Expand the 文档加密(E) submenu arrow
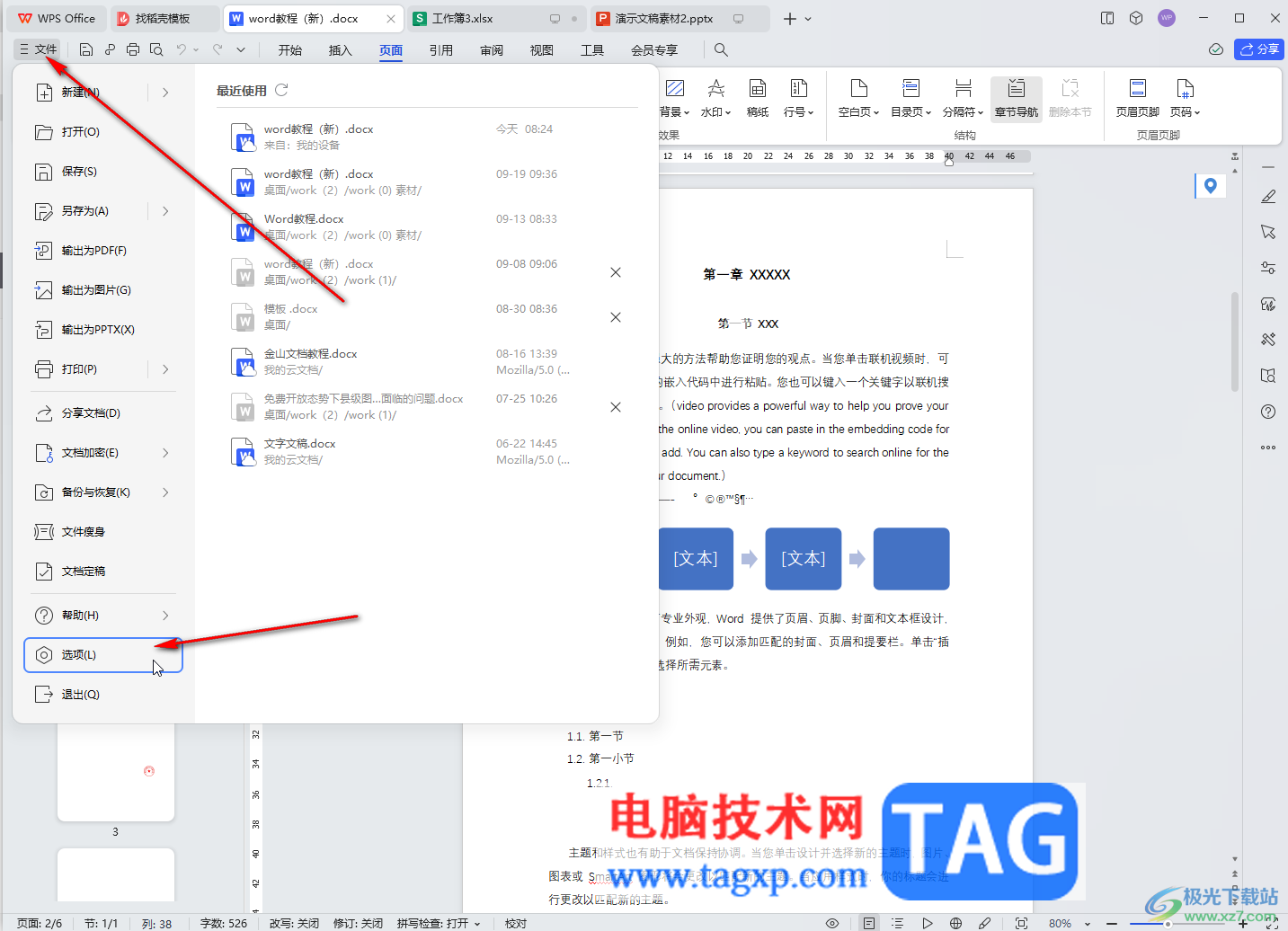 [165, 453]
